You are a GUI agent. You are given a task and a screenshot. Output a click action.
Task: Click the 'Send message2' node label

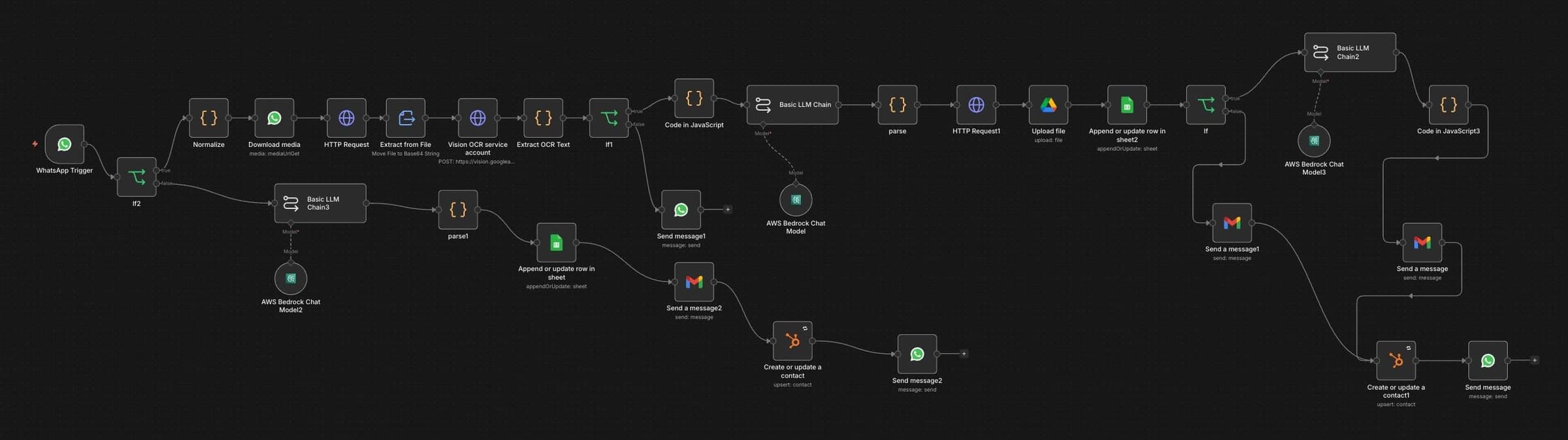(x=917, y=381)
